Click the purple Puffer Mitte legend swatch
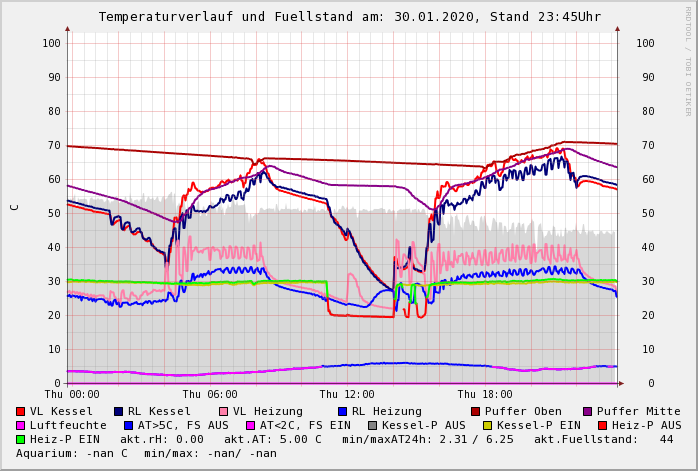 pyautogui.click(x=588, y=411)
